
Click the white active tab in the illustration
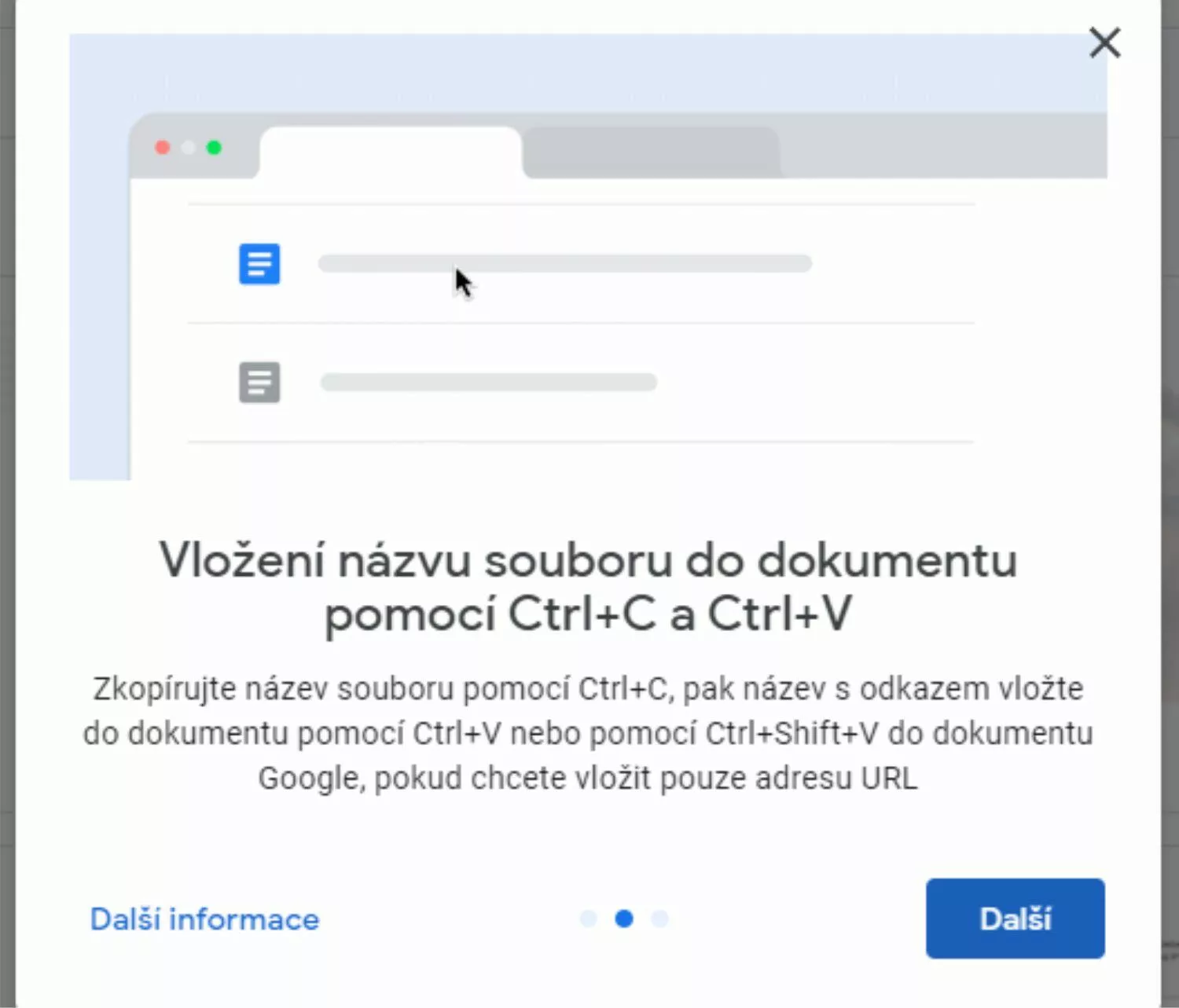(x=391, y=152)
